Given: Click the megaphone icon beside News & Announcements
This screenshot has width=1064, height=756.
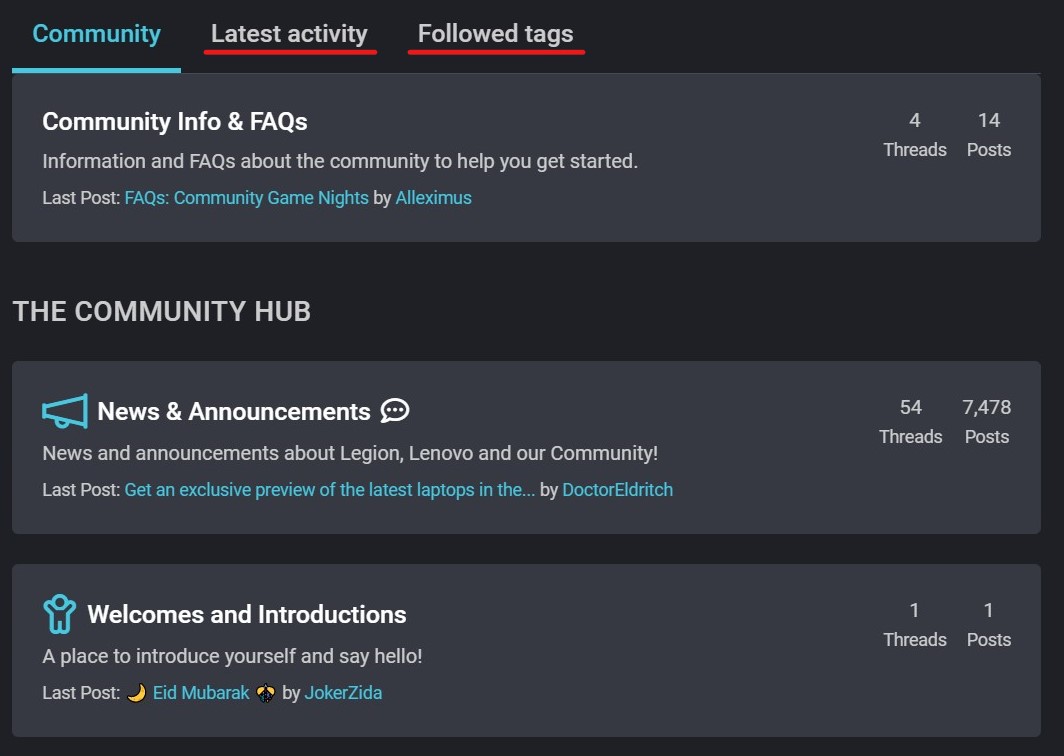Looking at the screenshot, I should (63, 411).
